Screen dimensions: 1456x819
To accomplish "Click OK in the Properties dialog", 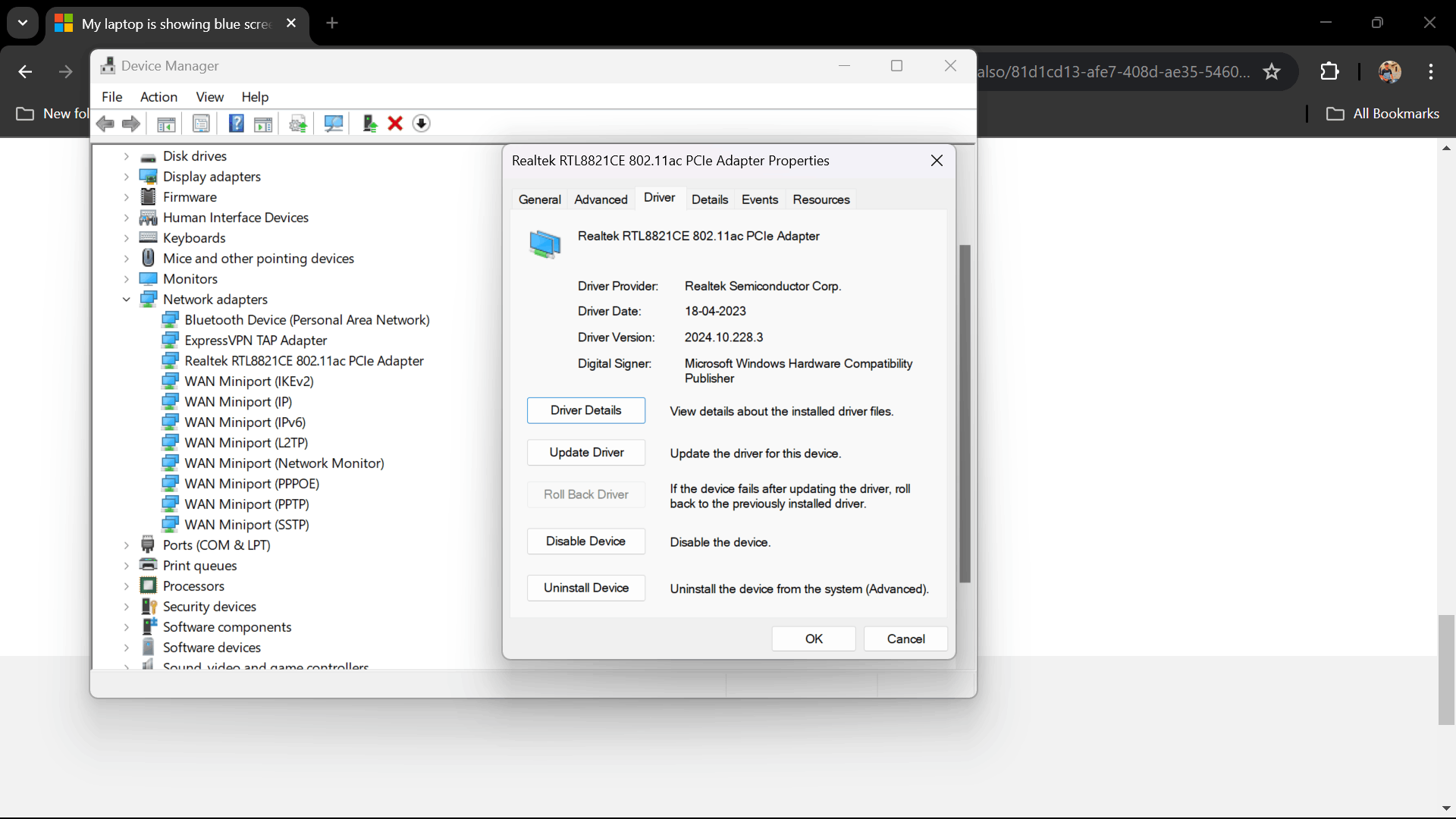I will (814, 639).
